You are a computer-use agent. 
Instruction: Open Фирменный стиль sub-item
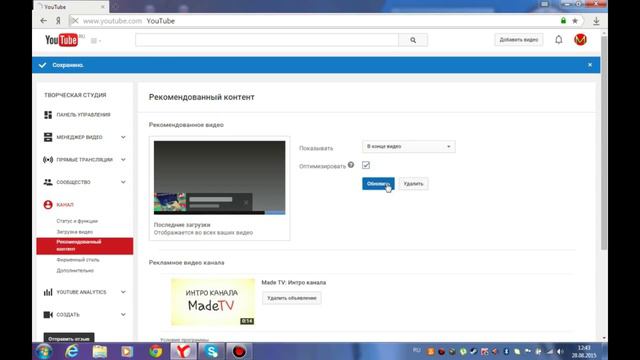click(78, 260)
